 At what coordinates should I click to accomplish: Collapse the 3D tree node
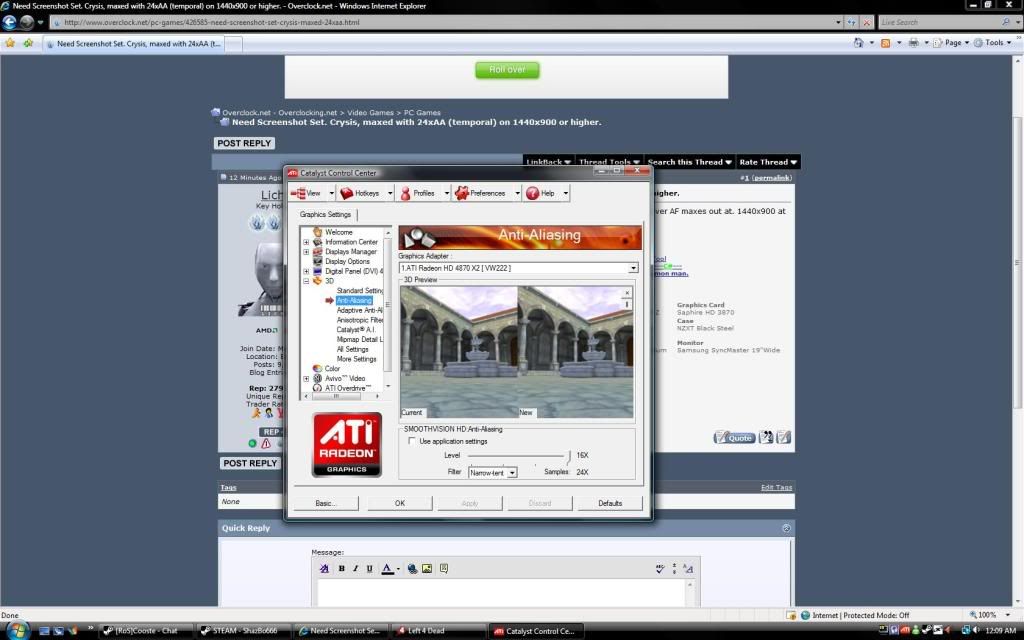coord(306,281)
